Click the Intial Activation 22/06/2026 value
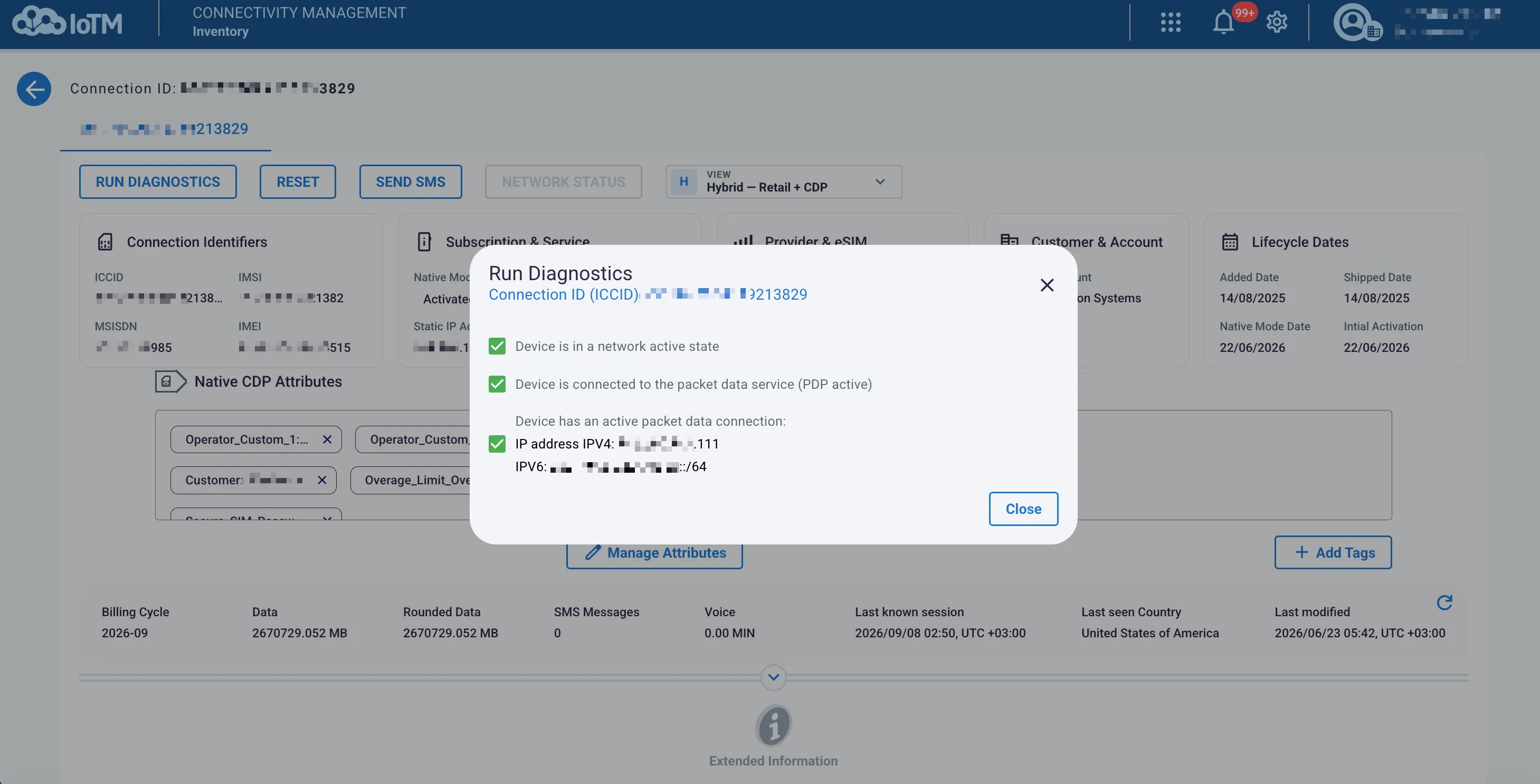Image resolution: width=1540 pixels, height=784 pixels. click(1377, 348)
